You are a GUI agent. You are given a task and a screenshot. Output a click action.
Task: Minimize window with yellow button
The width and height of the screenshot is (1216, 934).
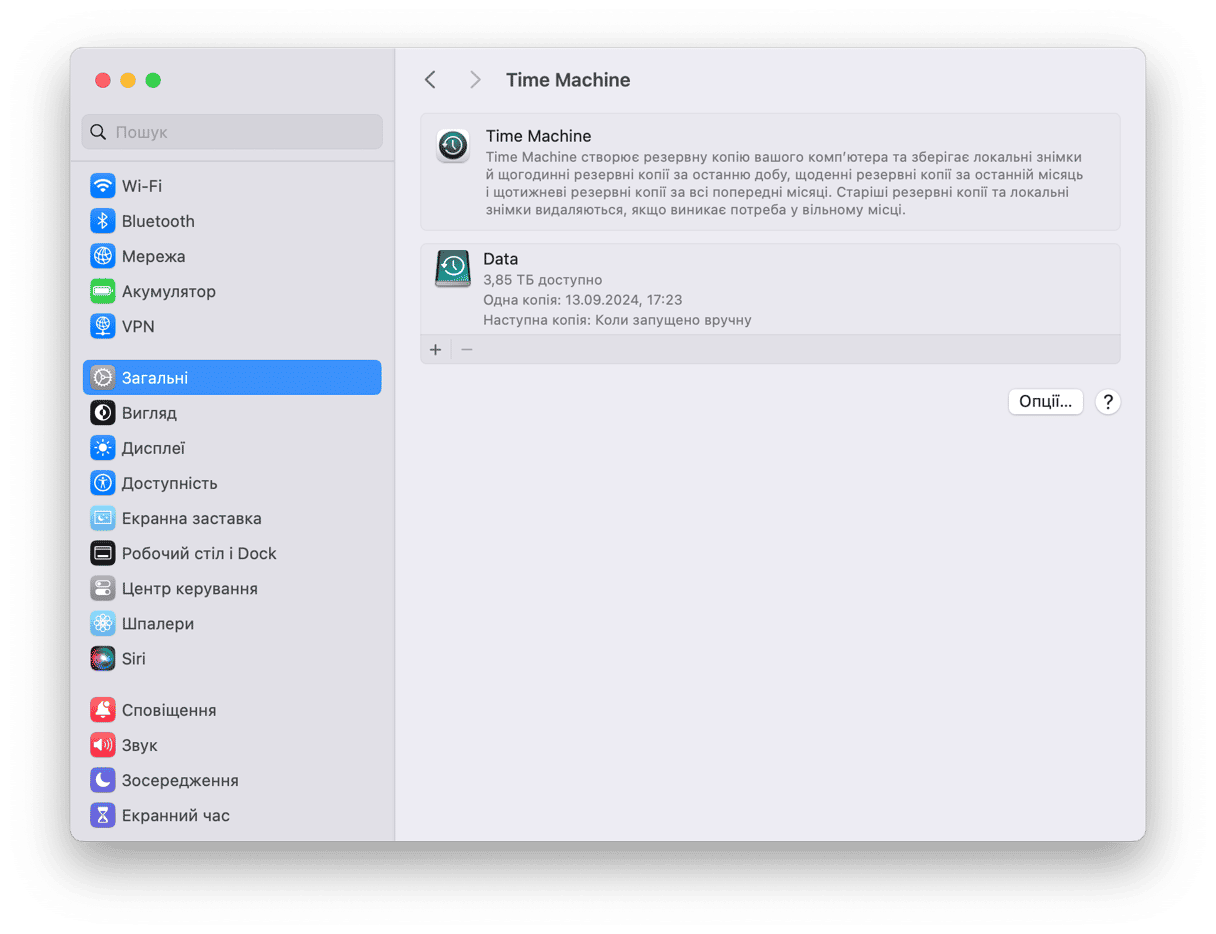coord(127,80)
